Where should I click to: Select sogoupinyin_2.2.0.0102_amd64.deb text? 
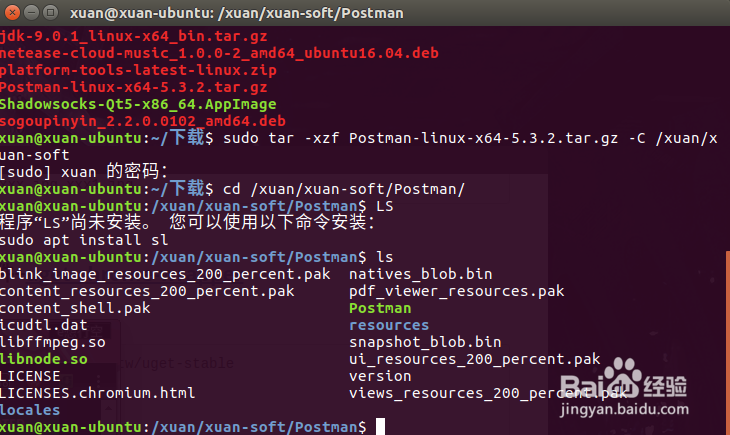[x=142, y=121]
